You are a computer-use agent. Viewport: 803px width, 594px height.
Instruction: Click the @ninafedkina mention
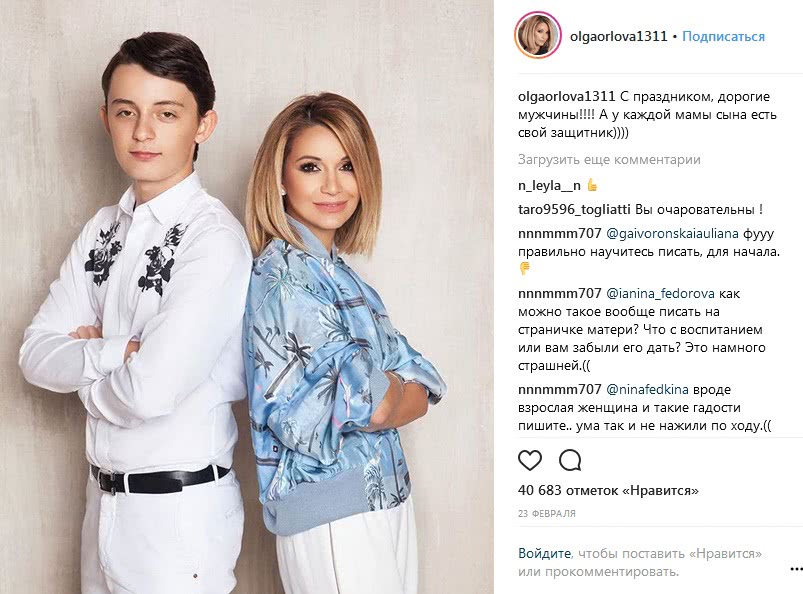(647, 389)
